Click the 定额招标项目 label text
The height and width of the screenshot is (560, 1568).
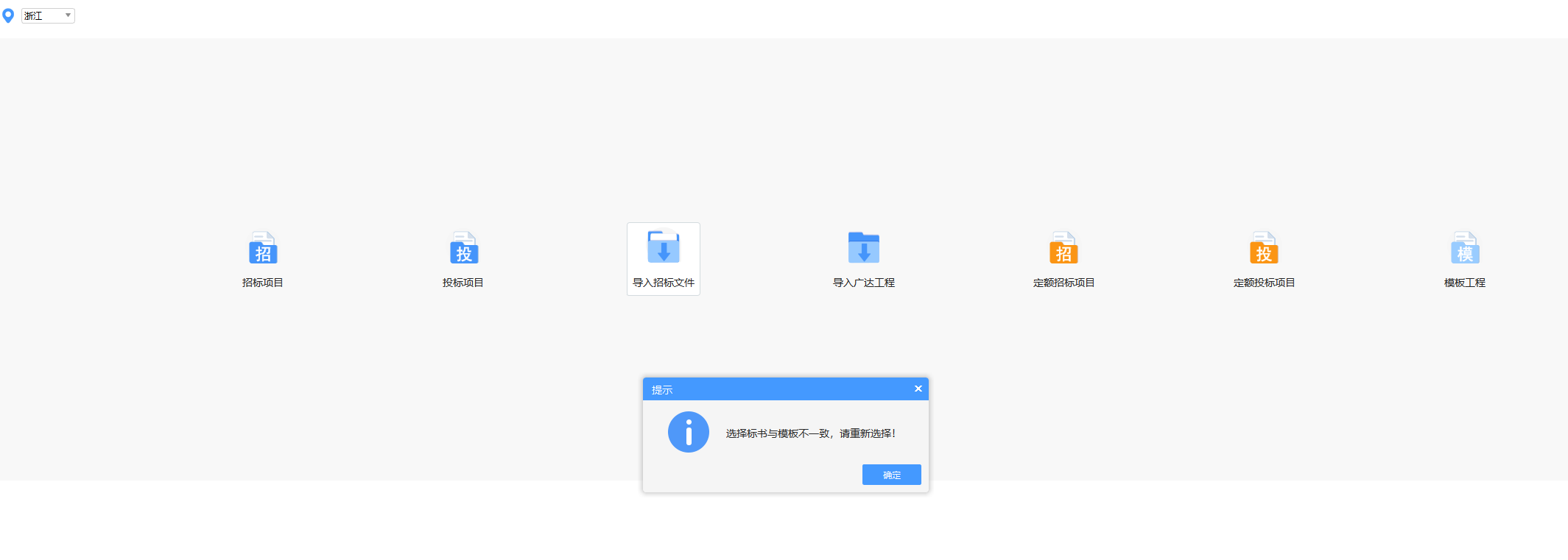pyautogui.click(x=1064, y=283)
